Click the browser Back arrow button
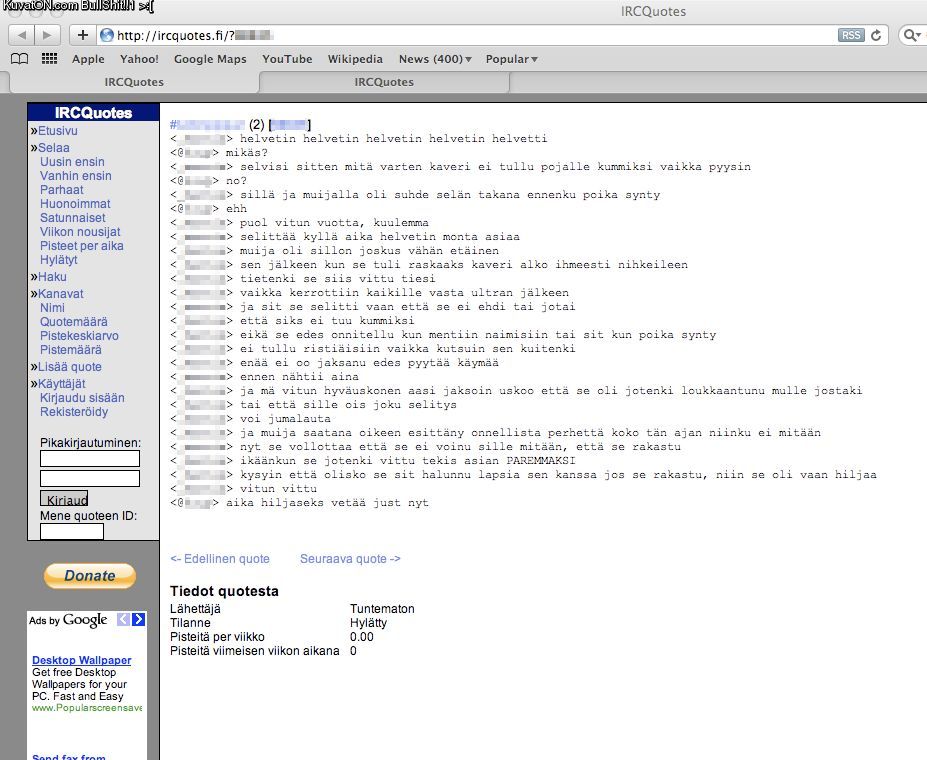The width and height of the screenshot is (927, 760). 21,35
